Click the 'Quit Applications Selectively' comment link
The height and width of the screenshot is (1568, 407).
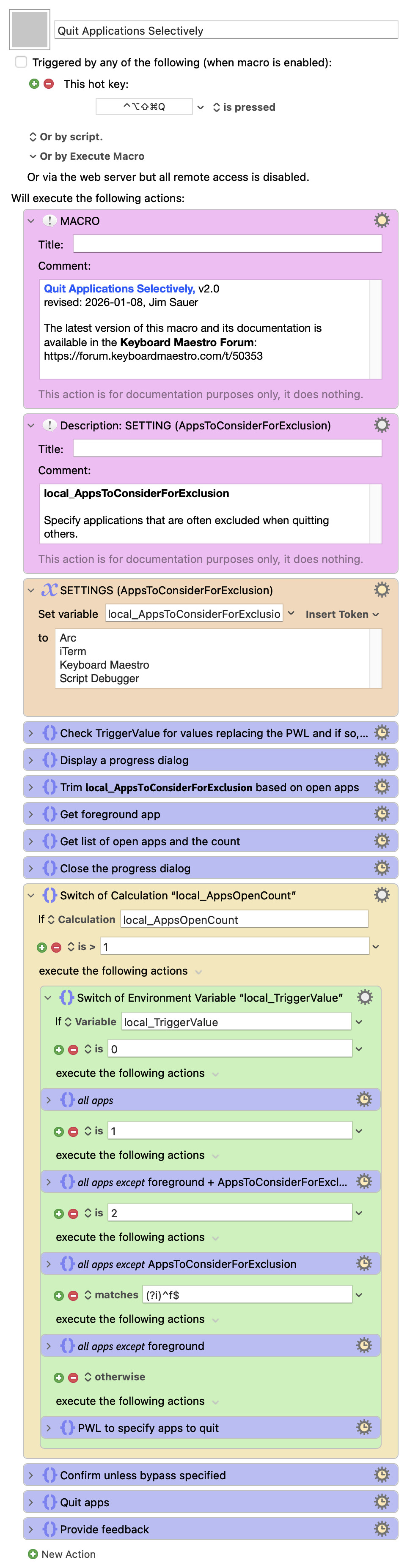pyautogui.click(x=119, y=289)
